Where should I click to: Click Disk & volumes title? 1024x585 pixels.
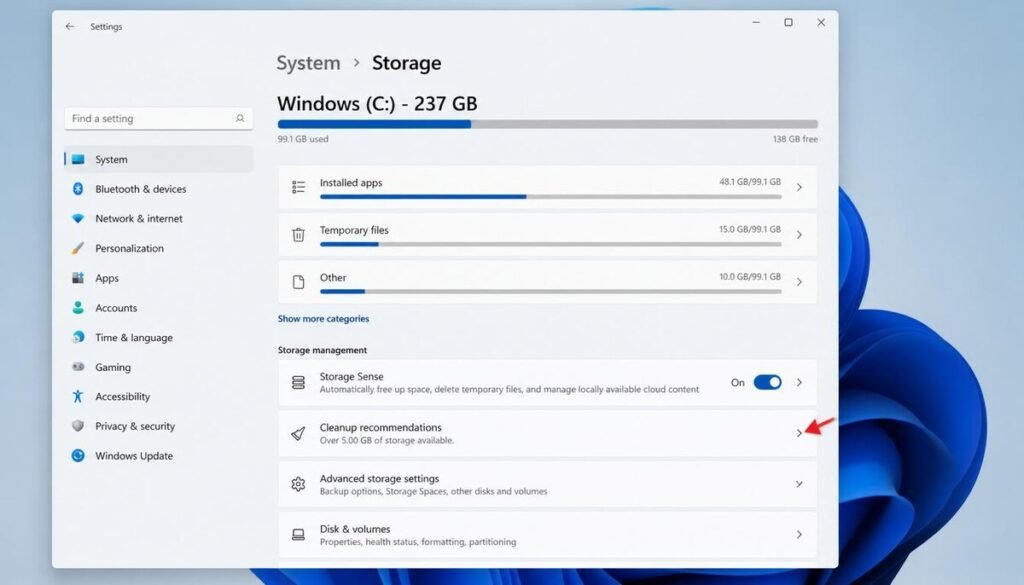click(x=355, y=529)
